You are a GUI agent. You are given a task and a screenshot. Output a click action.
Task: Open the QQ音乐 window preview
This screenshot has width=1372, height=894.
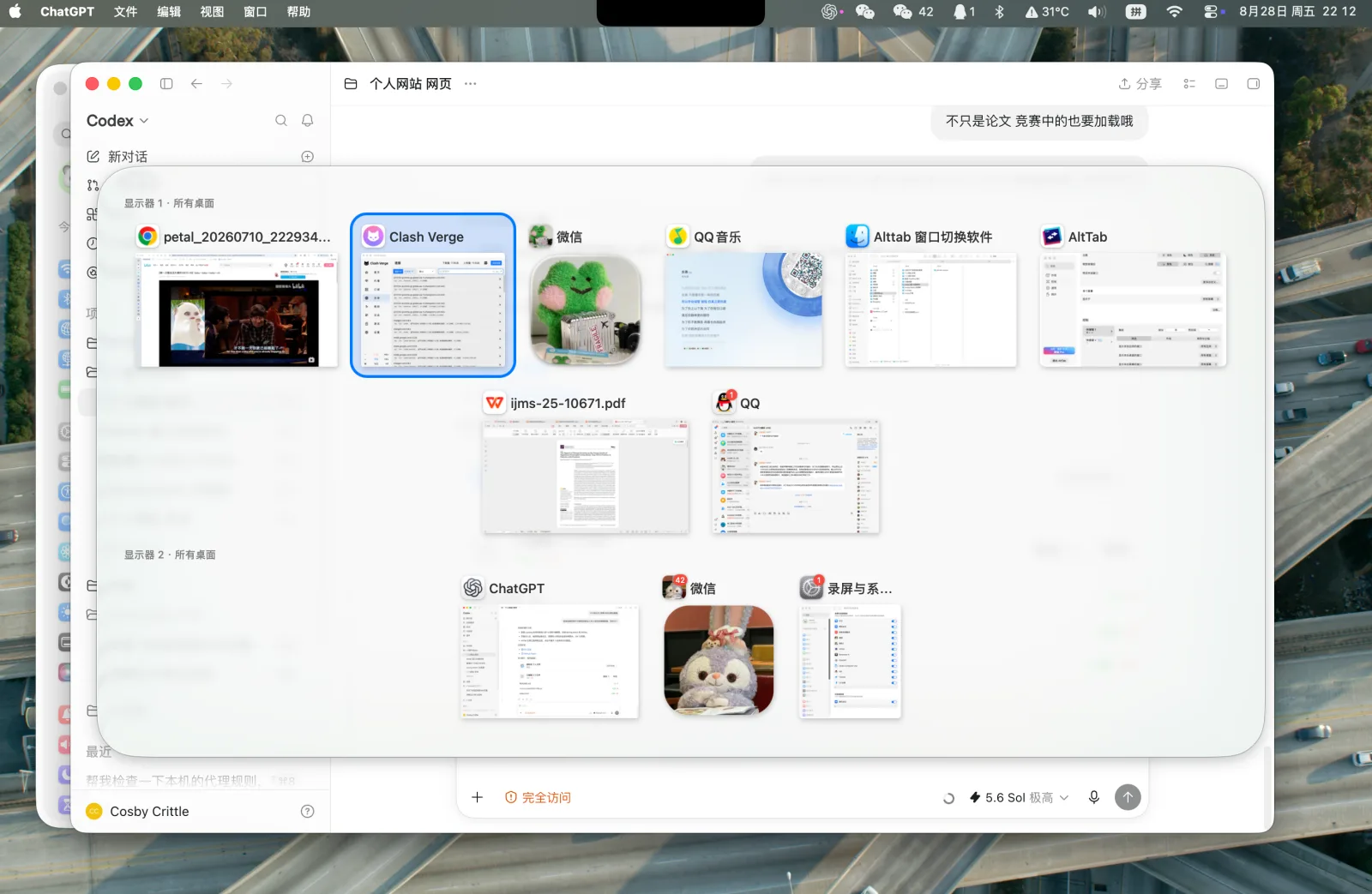point(743,309)
